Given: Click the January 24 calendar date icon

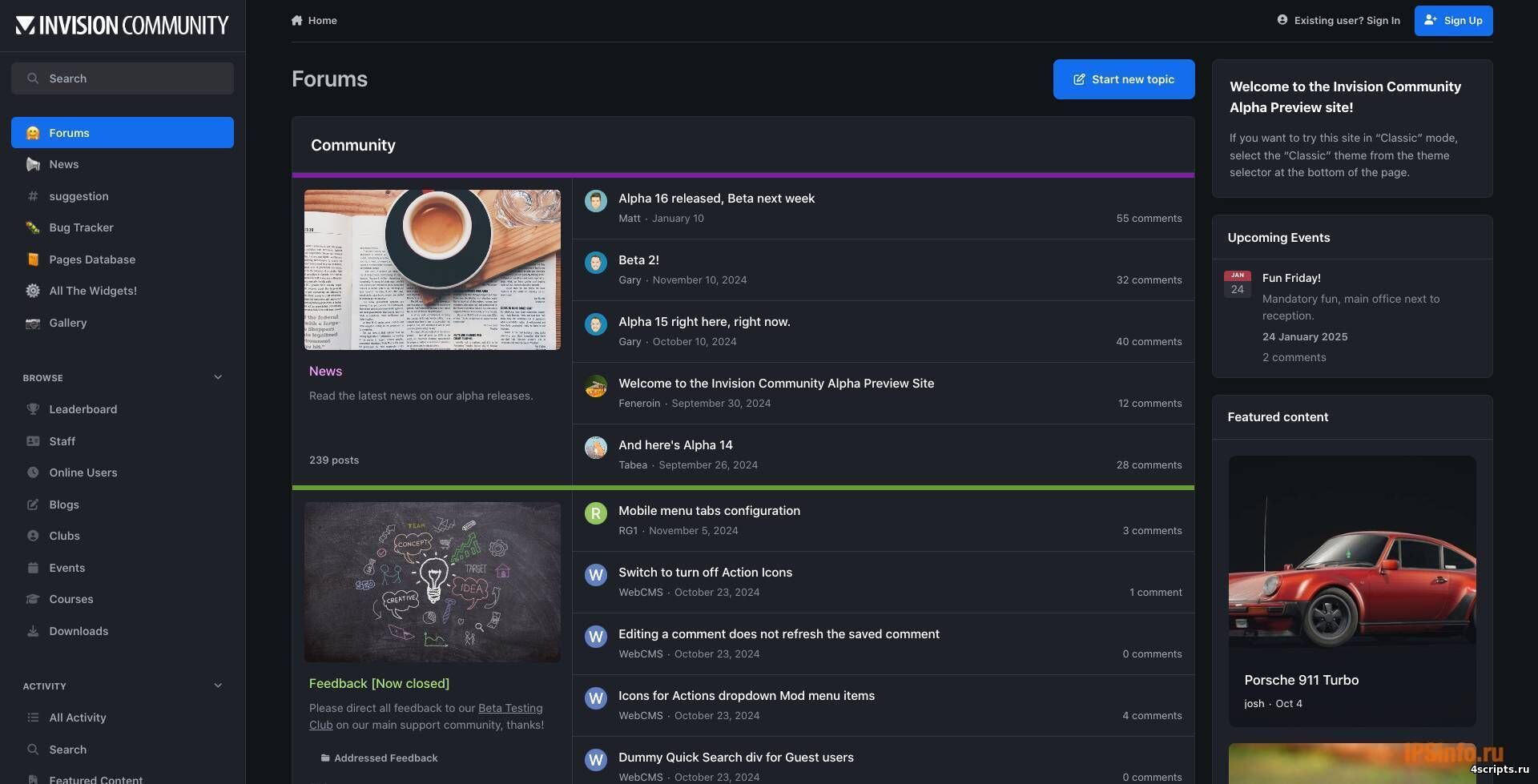Looking at the screenshot, I should [x=1237, y=284].
